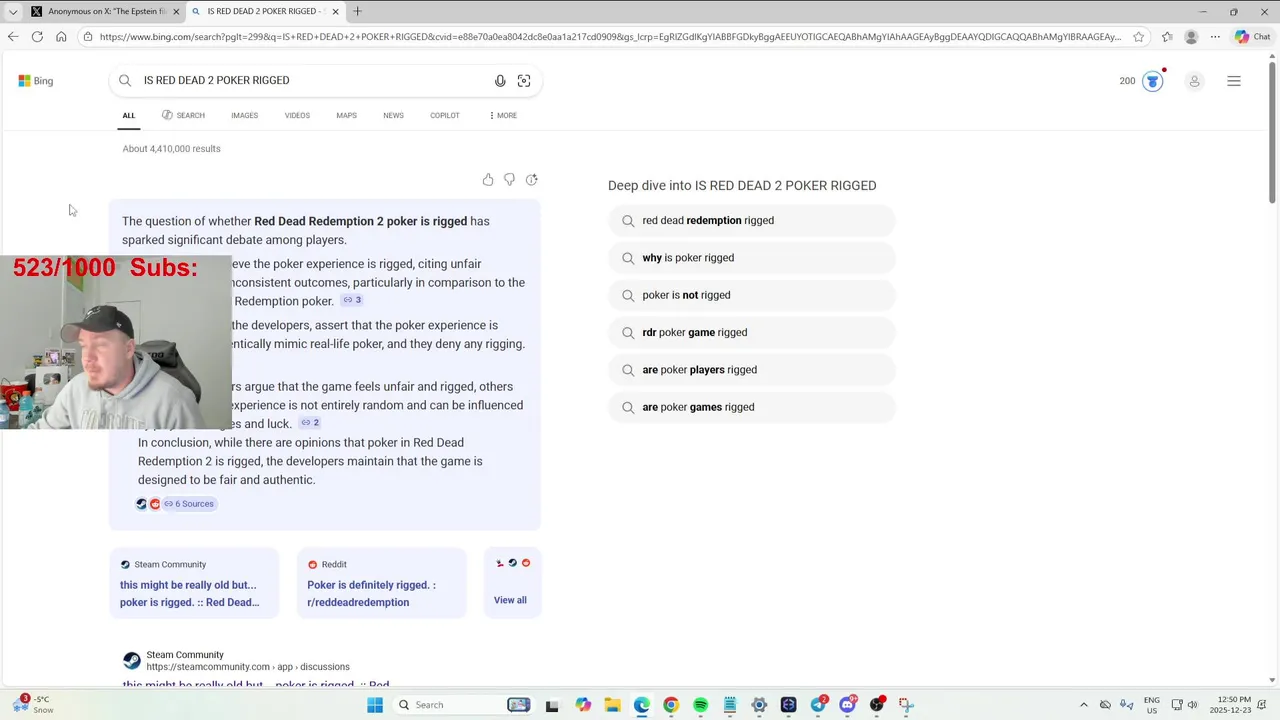Open Spotify from taskbar

click(x=700, y=705)
